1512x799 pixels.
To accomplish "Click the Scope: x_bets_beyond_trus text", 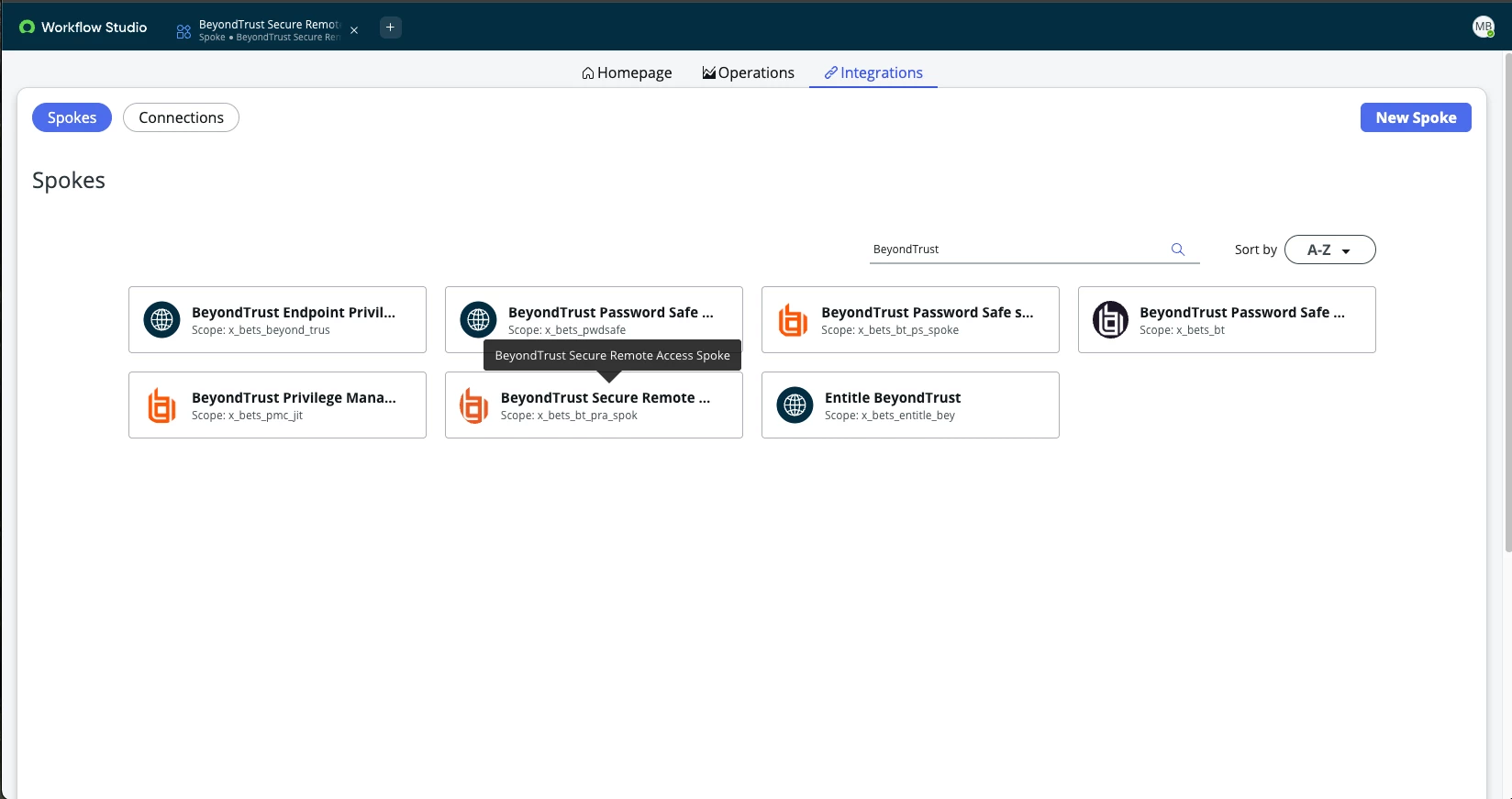I will coord(261,330).
